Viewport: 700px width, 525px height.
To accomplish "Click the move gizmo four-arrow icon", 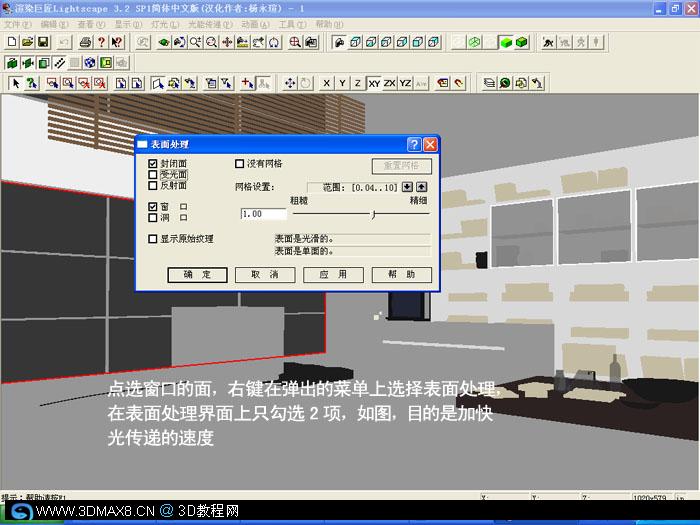I will tap(290, 83).
